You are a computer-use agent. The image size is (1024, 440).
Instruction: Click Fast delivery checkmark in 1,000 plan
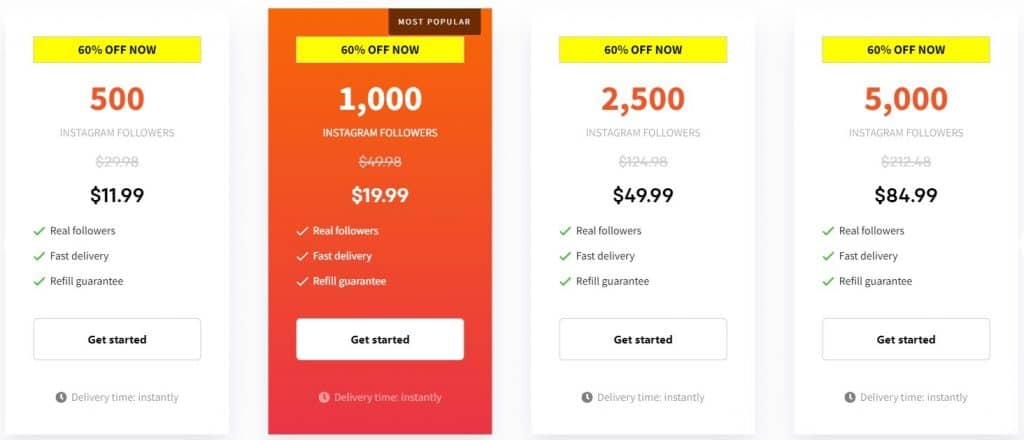(303, 256)
